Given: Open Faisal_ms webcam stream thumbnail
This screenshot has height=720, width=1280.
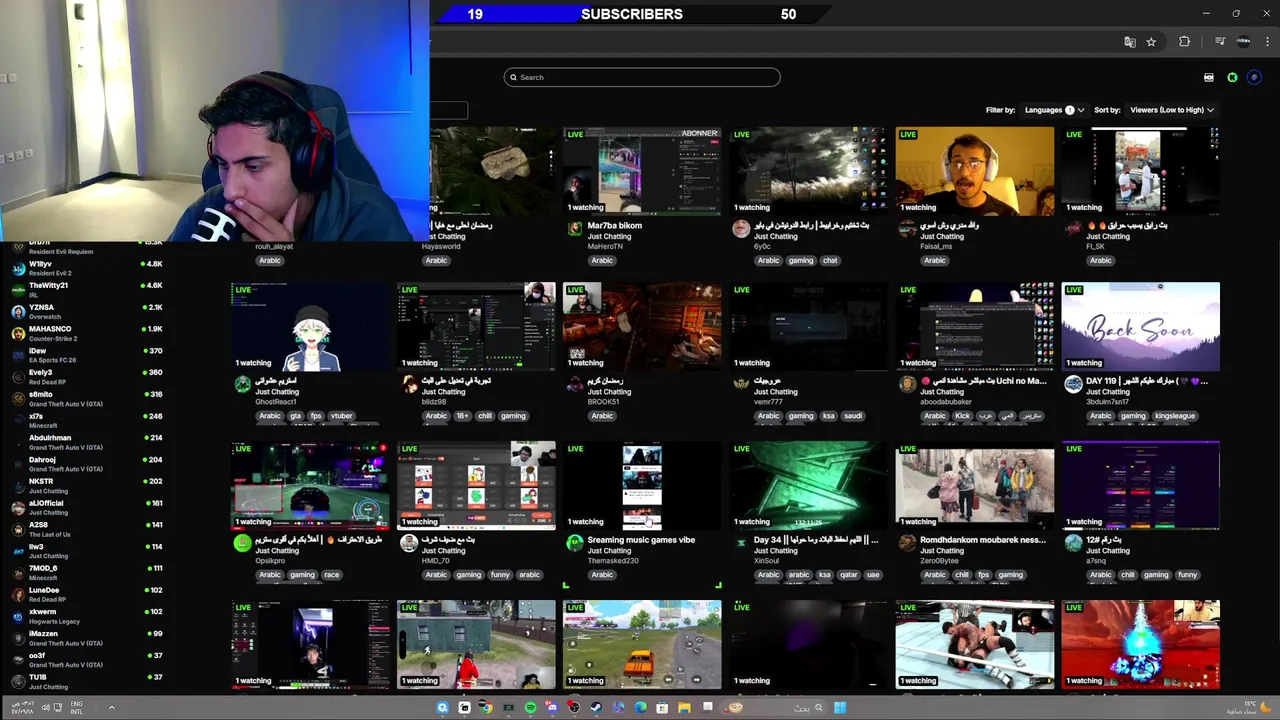Looking at the screenshot, I should tap(975, 170).
